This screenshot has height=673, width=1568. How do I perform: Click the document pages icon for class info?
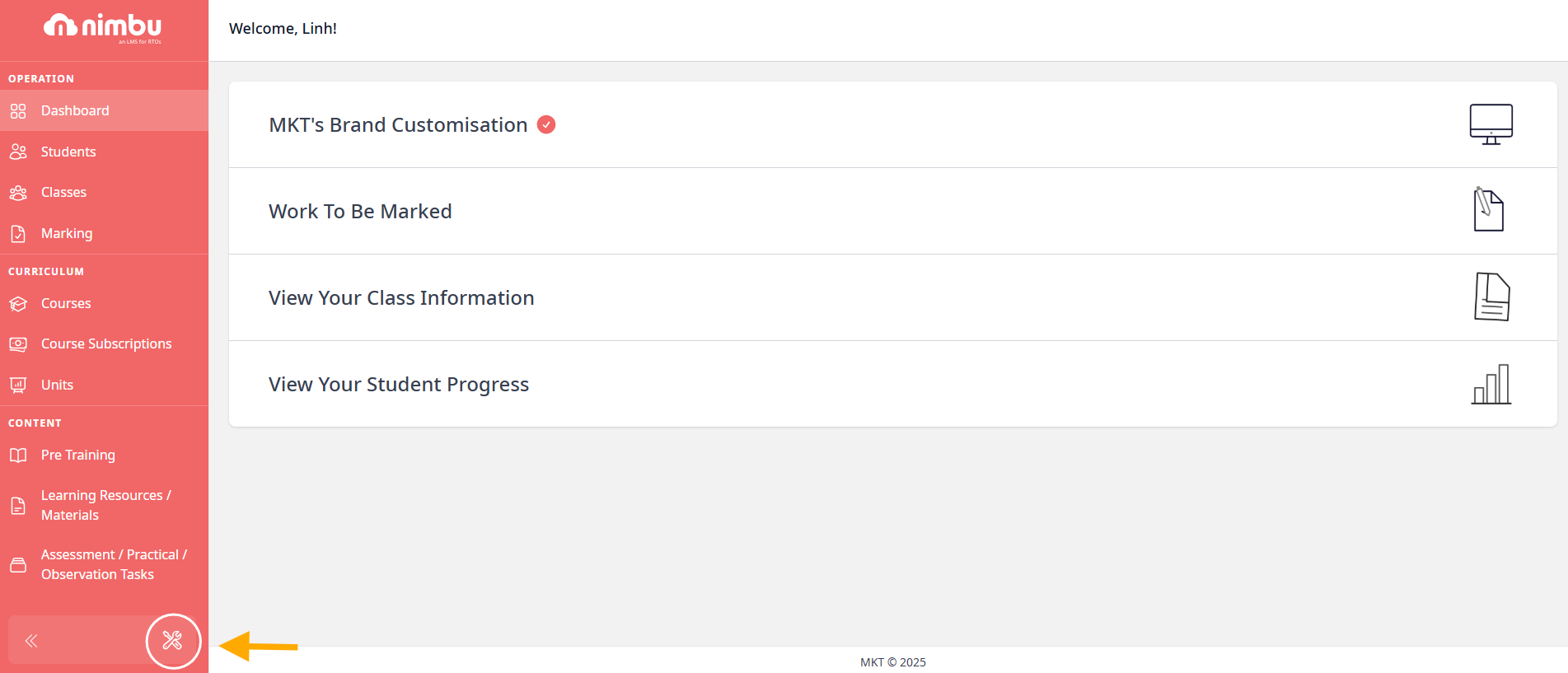pyautogui.click(x=1491, y=297)
